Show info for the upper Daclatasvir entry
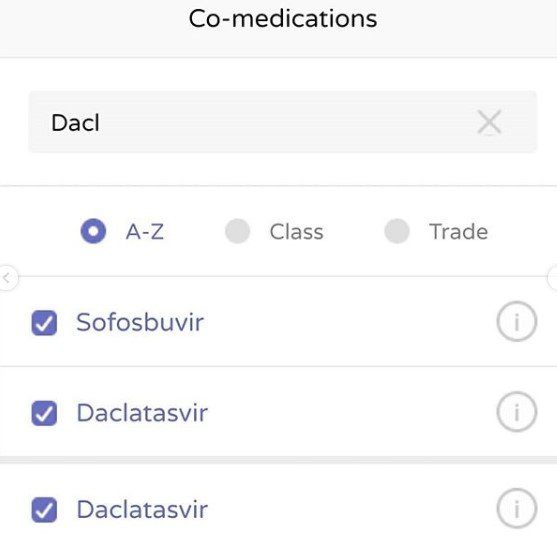 [517, 411]
